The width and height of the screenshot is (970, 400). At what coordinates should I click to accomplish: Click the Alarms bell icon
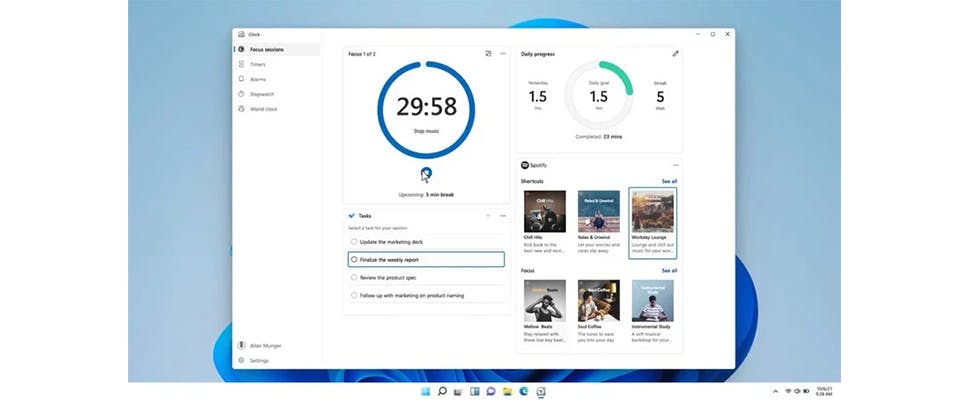pyautogui.click(x=241, y=79)
